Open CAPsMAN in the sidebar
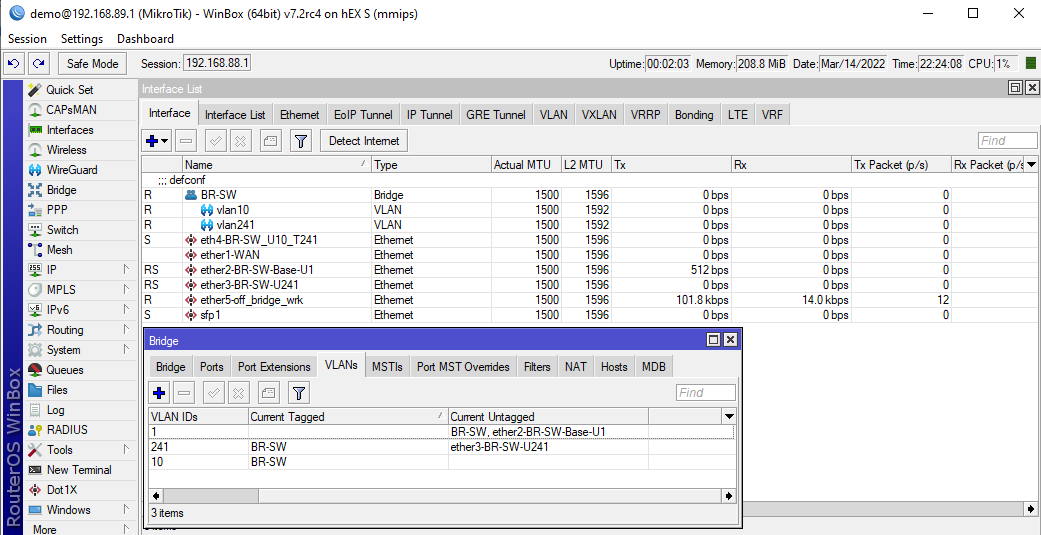Viewport: 1041px width, 535px height. point(69,110)
